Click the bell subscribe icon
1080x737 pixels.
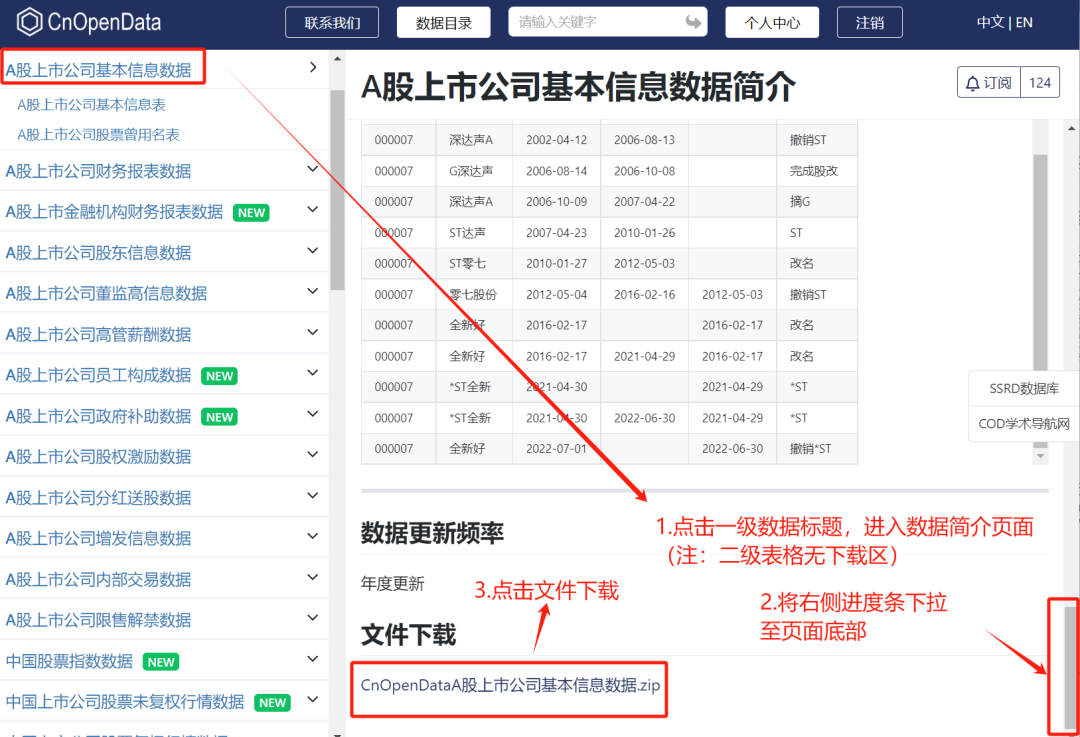click(x=972, y=83)
